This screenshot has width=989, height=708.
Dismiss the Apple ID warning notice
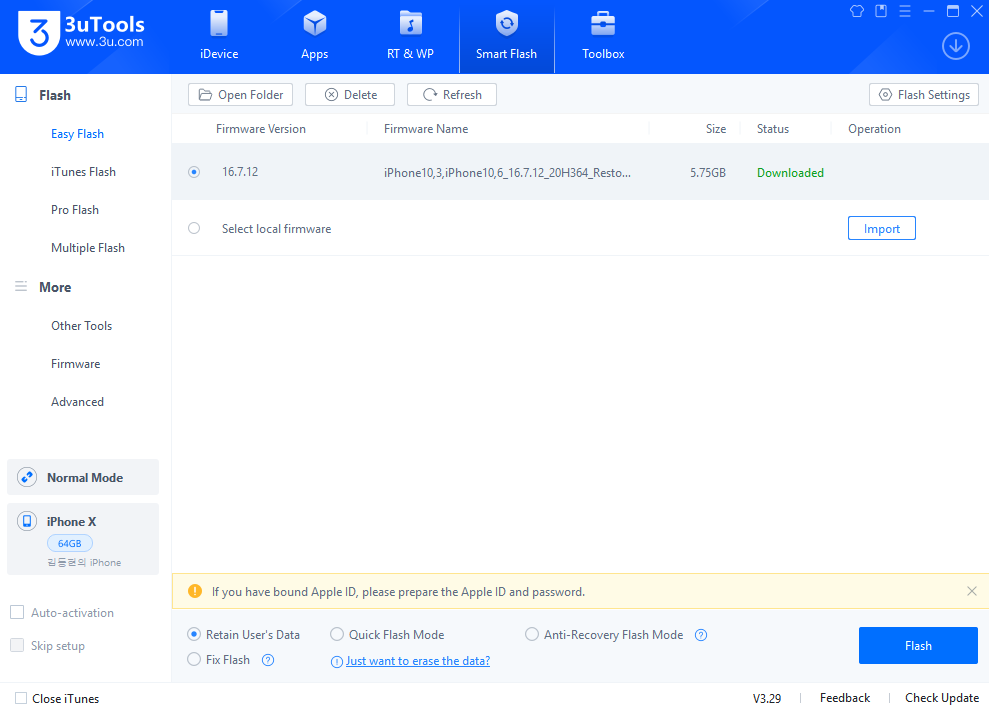(x=971, y=591)
